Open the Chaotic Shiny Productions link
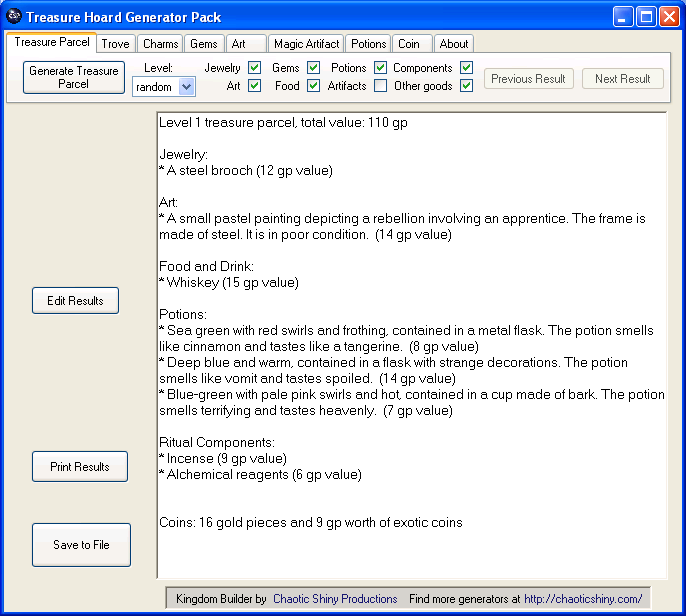The height and width of the screenshot is (616, 686). click(335, 598)
